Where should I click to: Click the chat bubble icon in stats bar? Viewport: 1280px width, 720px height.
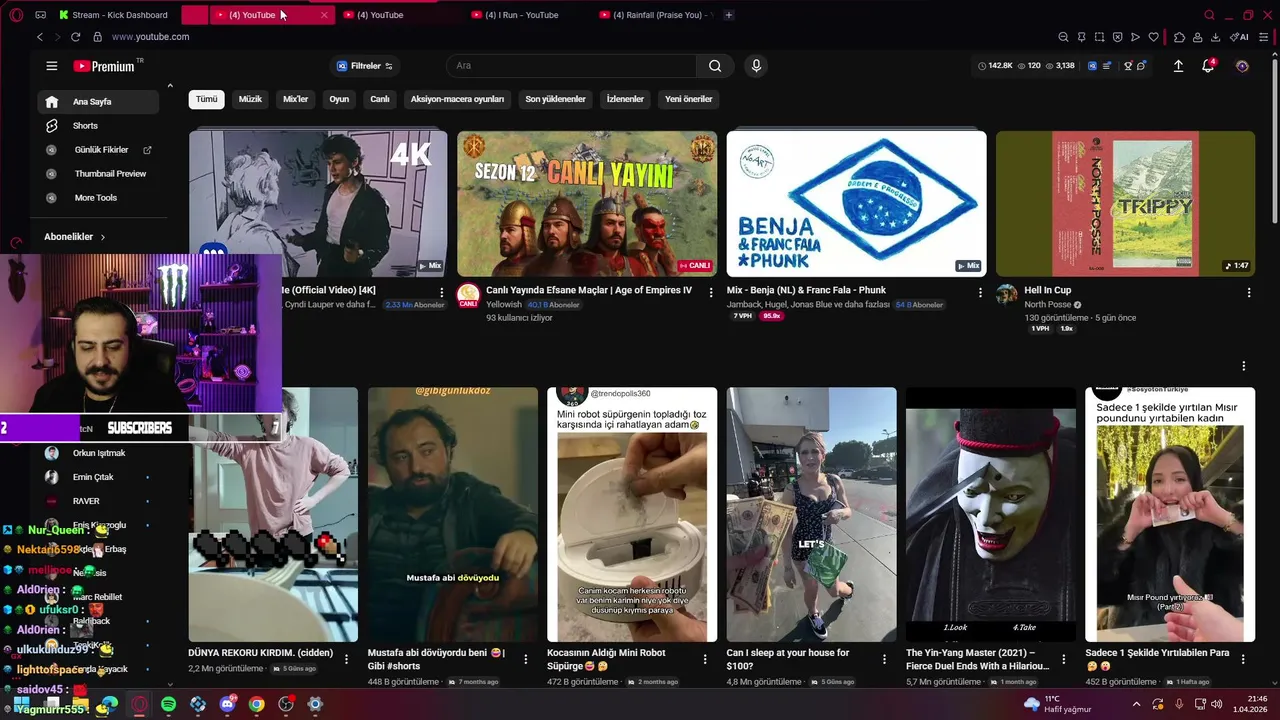(x=1142, y=66)
